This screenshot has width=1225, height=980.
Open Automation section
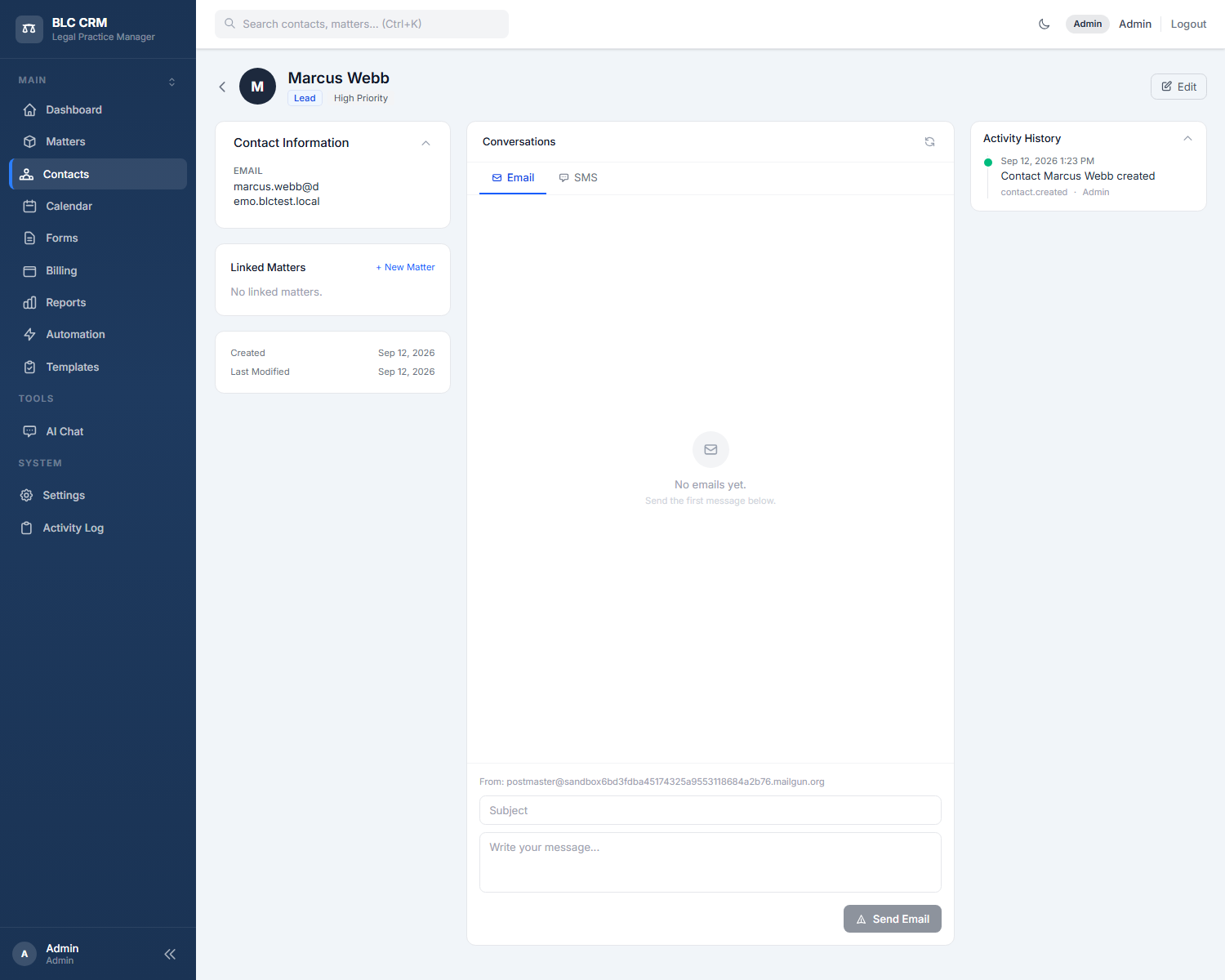[x=98, y=334]
